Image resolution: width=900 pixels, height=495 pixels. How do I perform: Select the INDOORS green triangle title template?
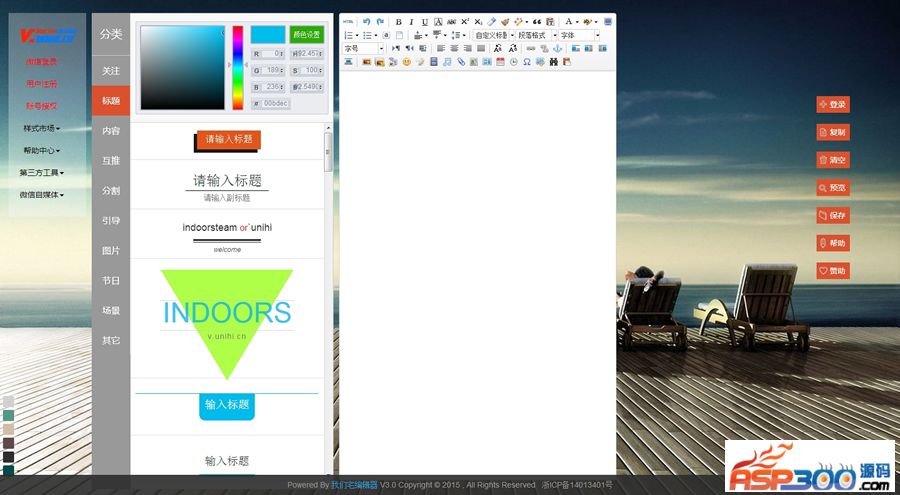(x=227, y=323)
